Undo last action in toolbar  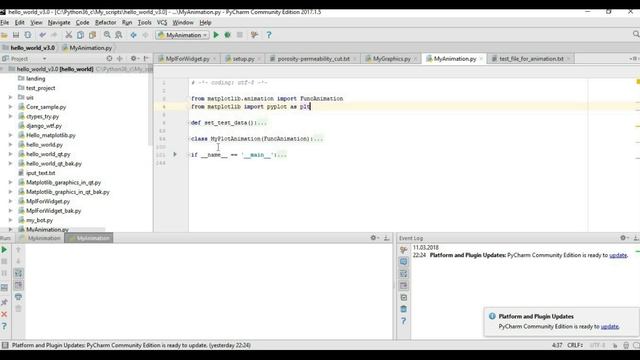[42, 35]
